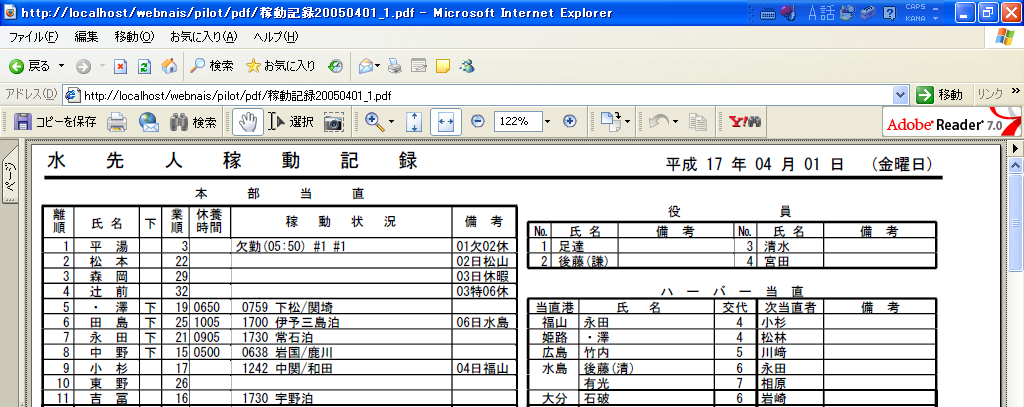1024x407 pixels.
Task: Open the お気に入り(A) menu in the menu bar
Action: [x=203, y=37]
